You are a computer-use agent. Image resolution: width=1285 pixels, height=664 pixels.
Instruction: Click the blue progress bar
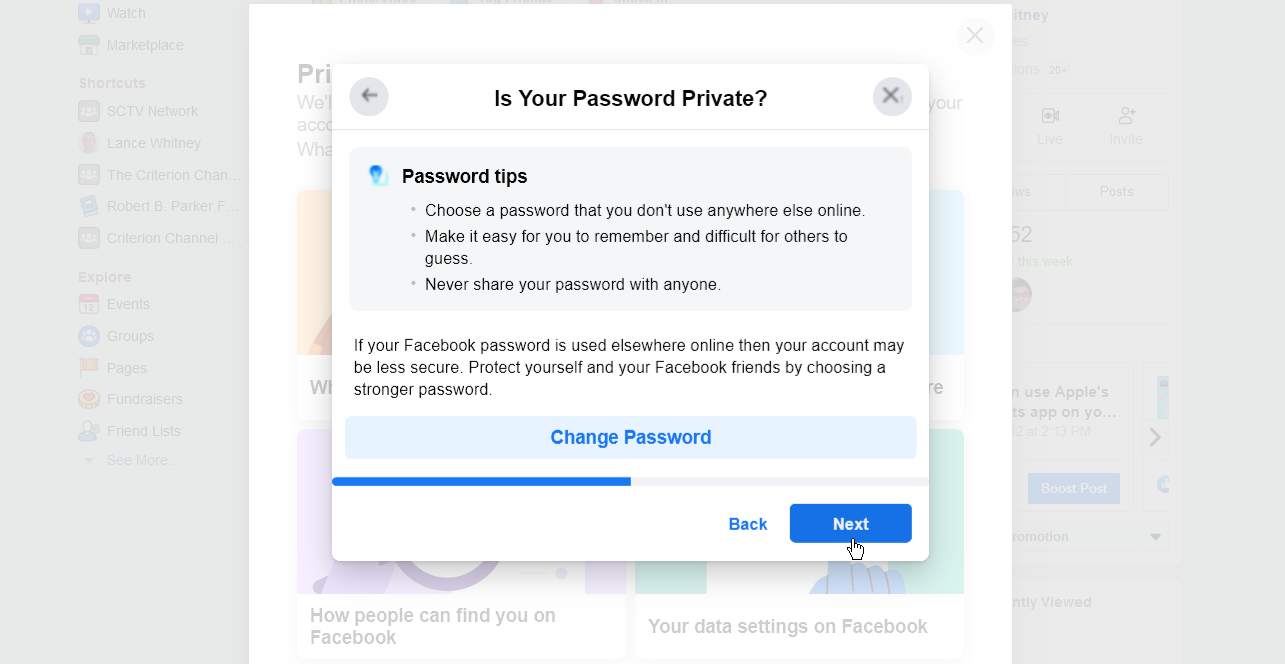click(480, 481)
